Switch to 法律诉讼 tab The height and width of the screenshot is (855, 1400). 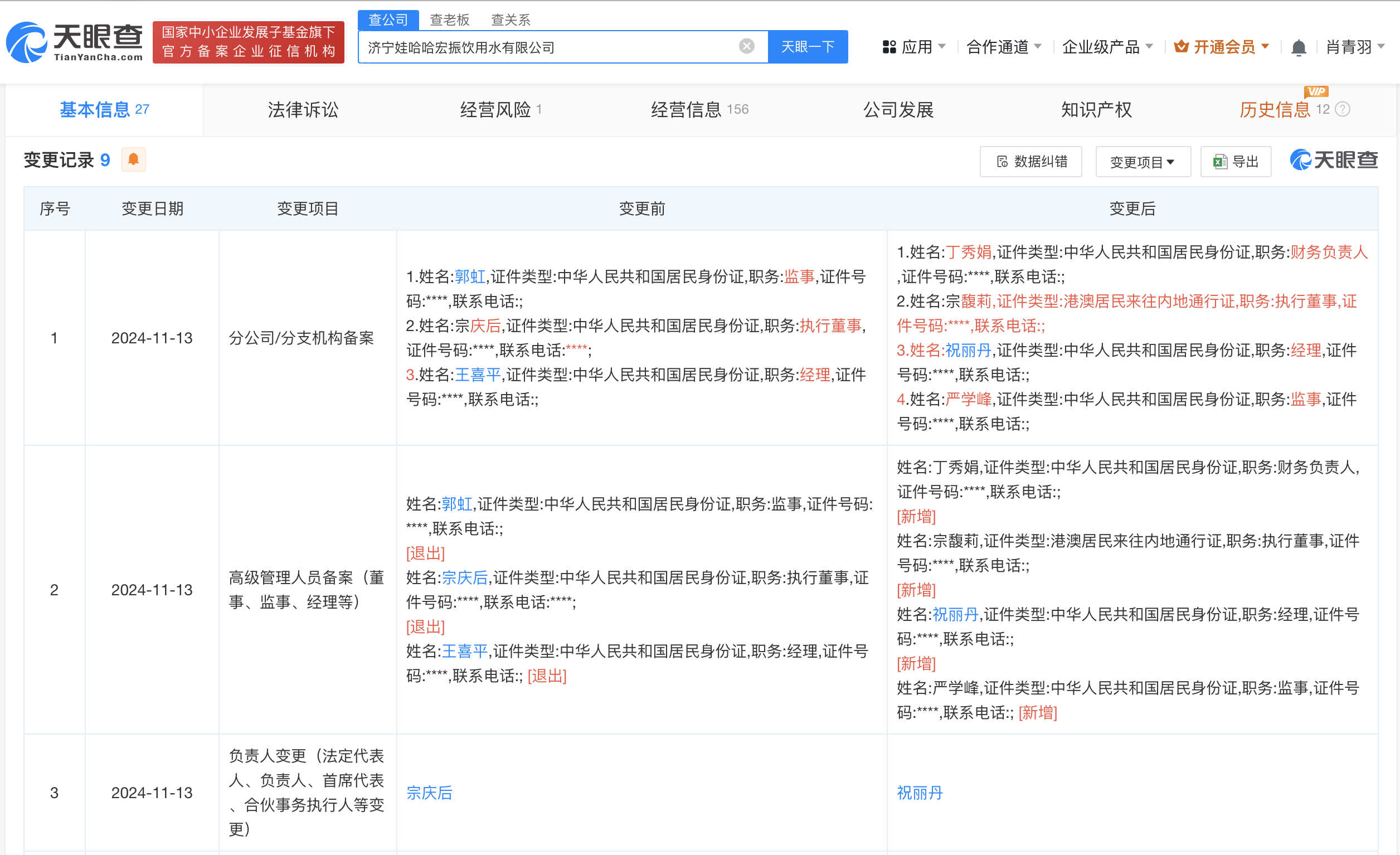click(x=303, y=110)
